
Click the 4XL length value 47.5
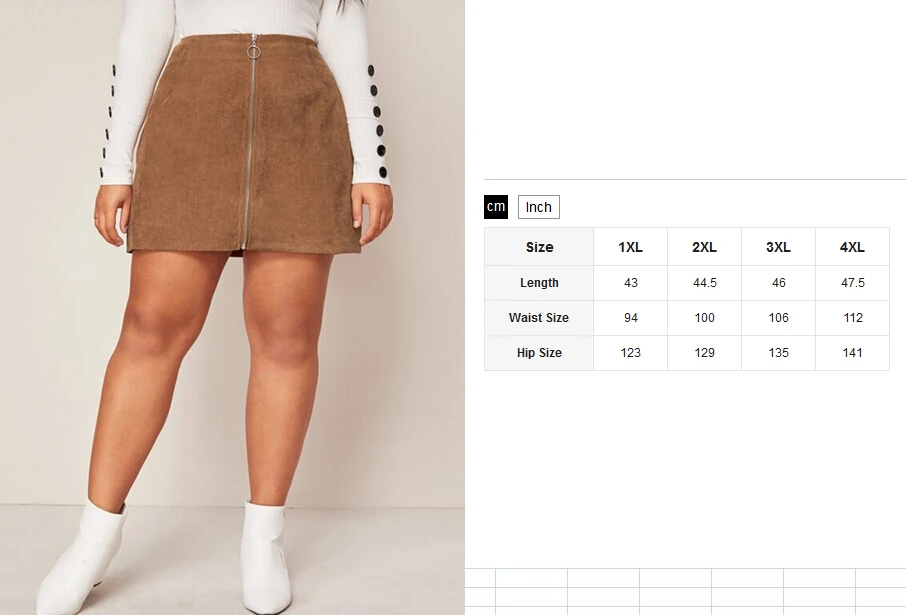[x=852, y=283]
